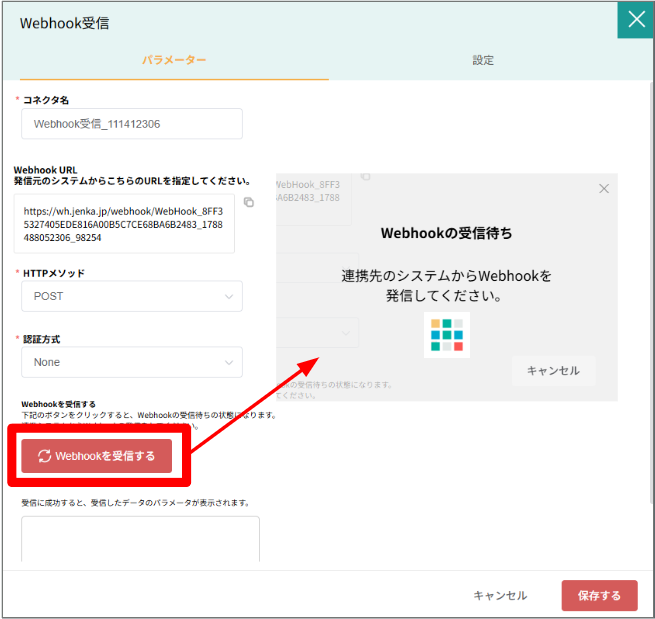Close the Webhook受信 dialog with the X

(636, 20)
